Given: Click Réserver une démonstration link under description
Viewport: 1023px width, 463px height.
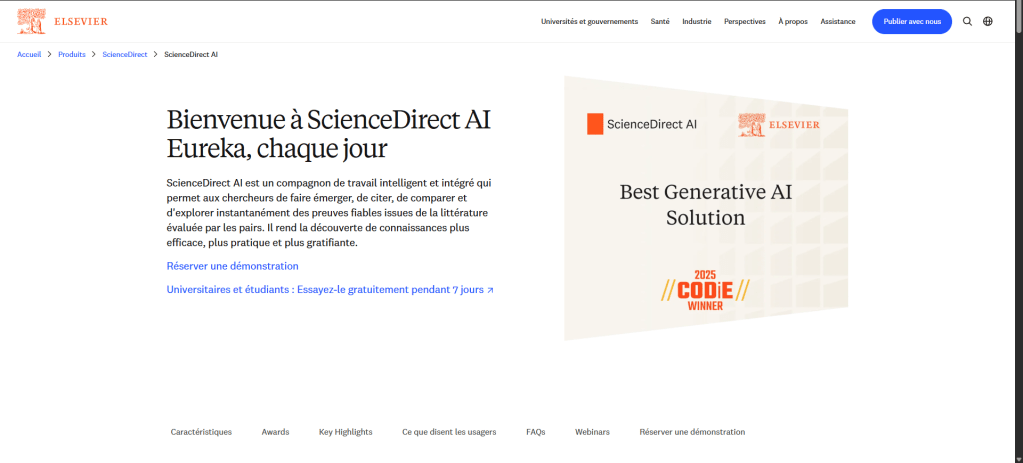Looking at the screenshot, I should [232, 266].
